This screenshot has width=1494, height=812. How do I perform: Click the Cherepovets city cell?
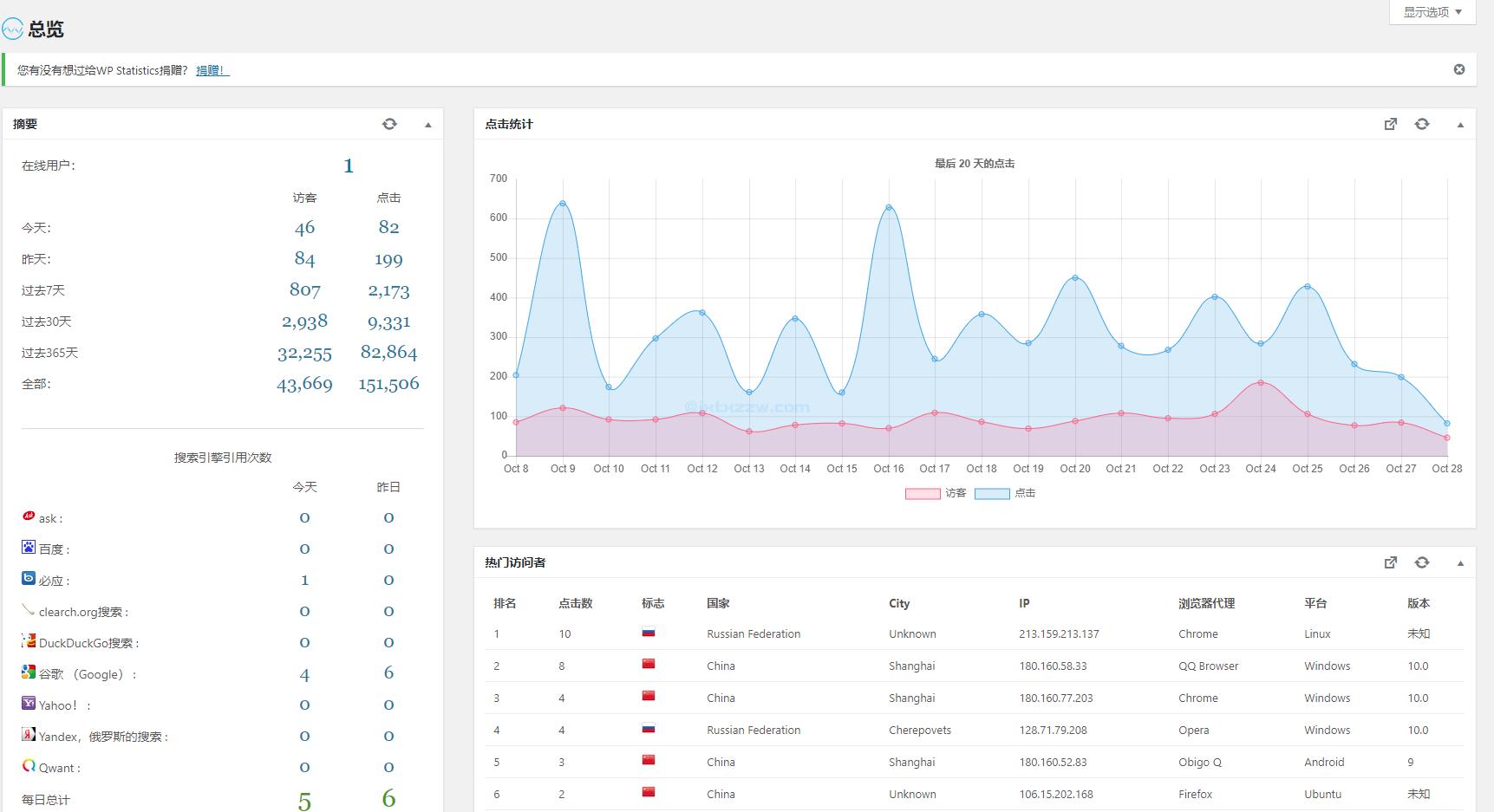[920, 731]
